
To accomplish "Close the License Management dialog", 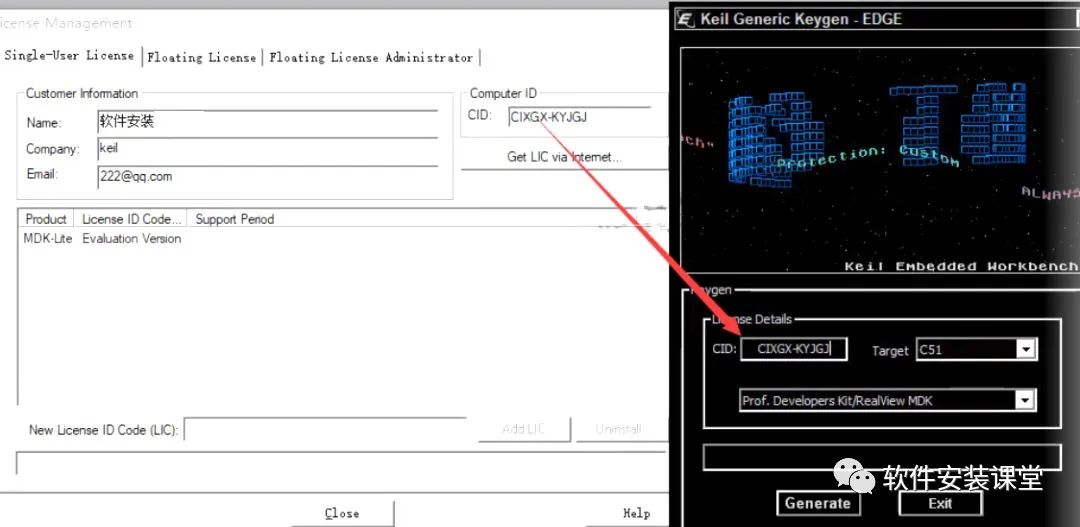I will 342,513.
